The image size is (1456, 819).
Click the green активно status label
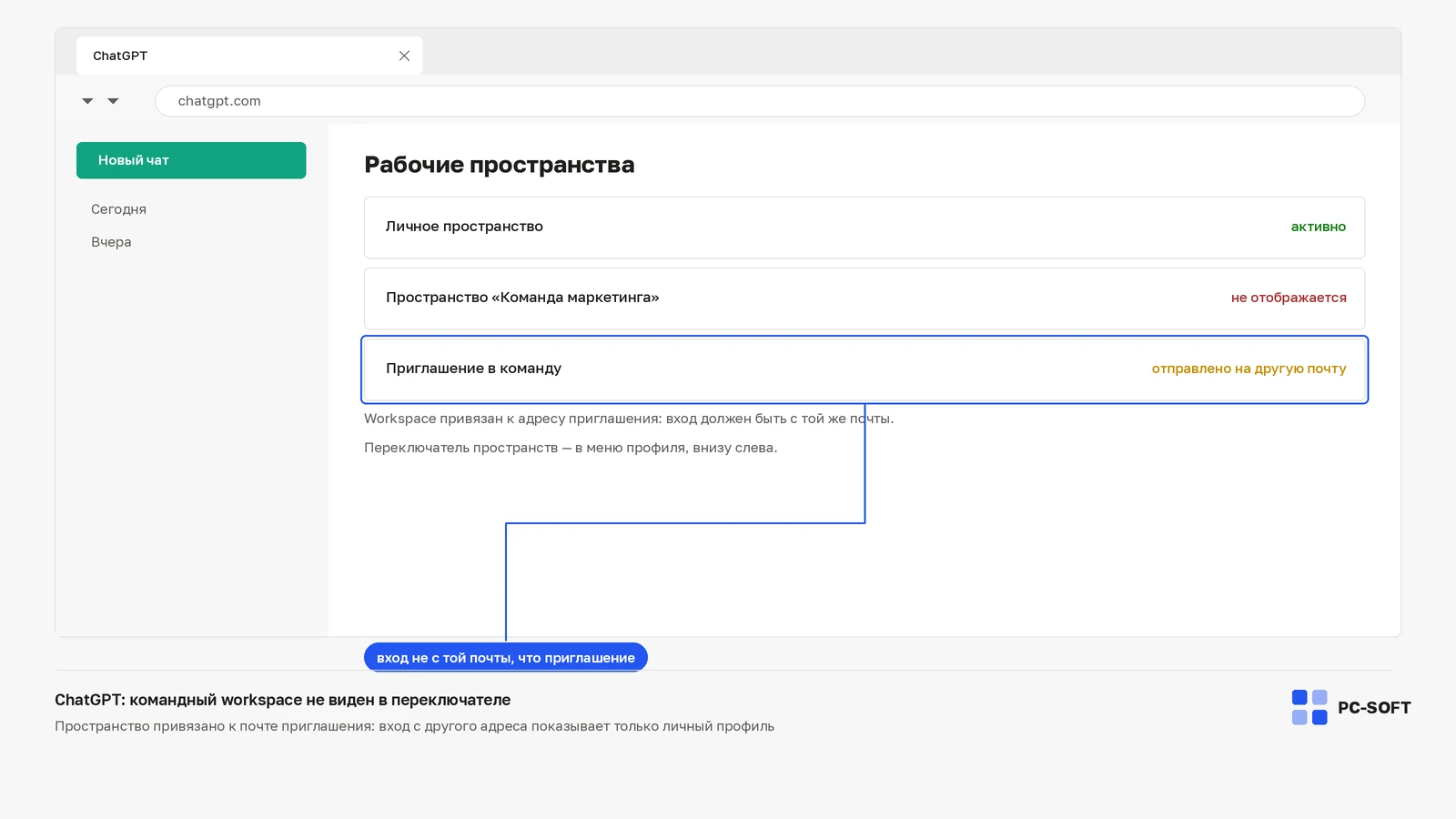pos(1318,227)
